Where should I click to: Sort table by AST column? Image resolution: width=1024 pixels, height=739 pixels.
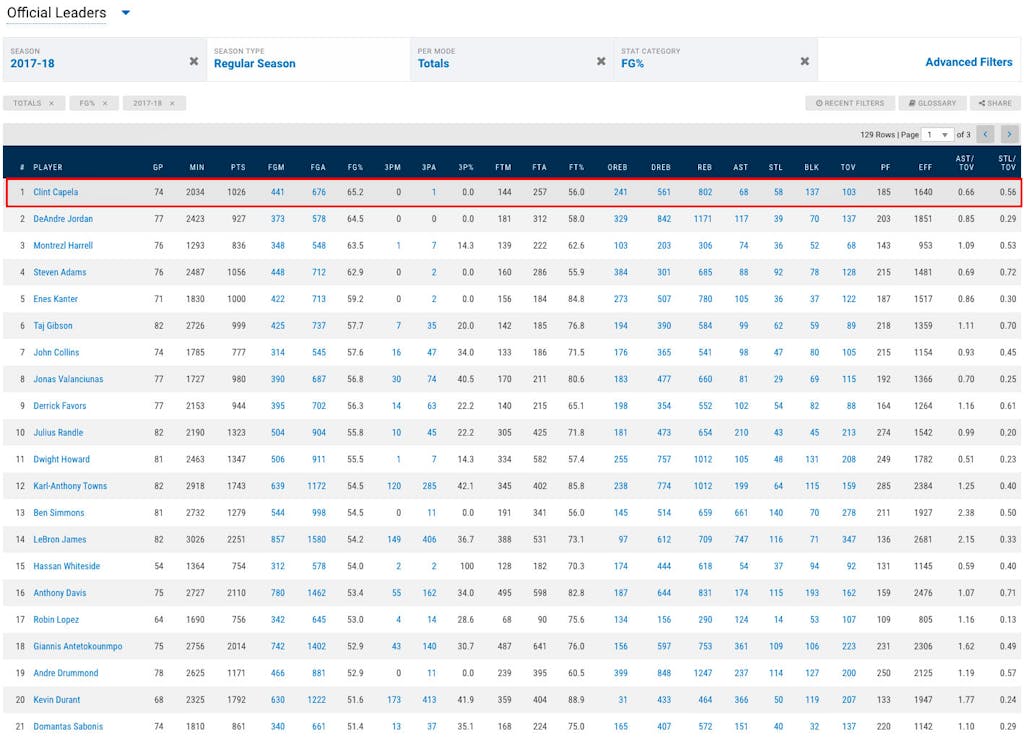(x=741, y=167)
